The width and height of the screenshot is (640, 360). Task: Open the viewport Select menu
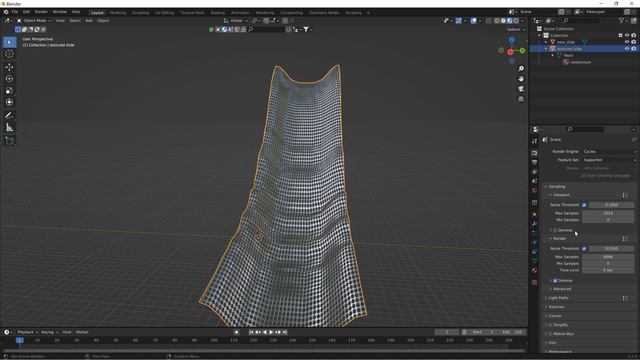click(75, 20)
